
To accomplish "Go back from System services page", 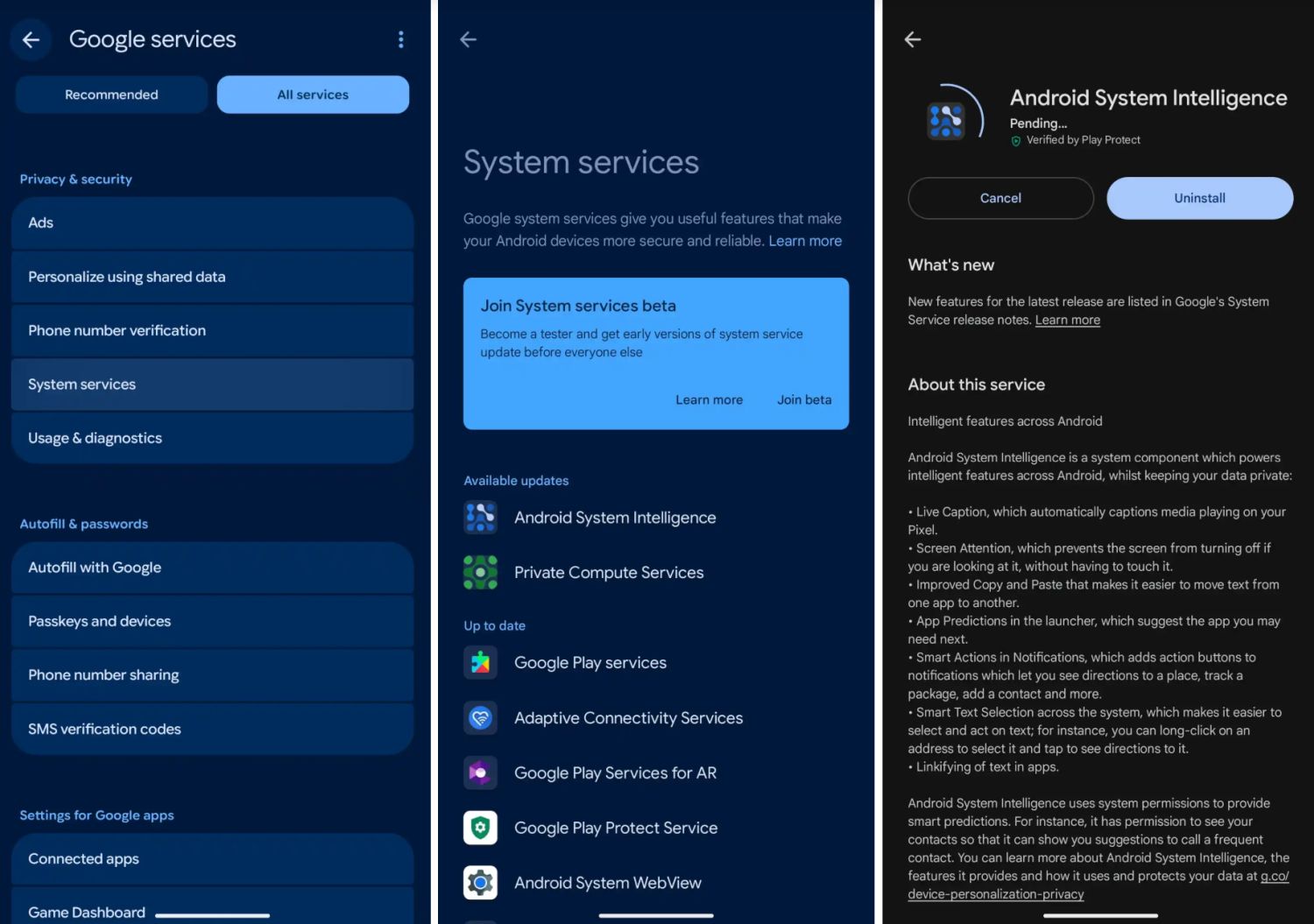I will pos(469,39).
